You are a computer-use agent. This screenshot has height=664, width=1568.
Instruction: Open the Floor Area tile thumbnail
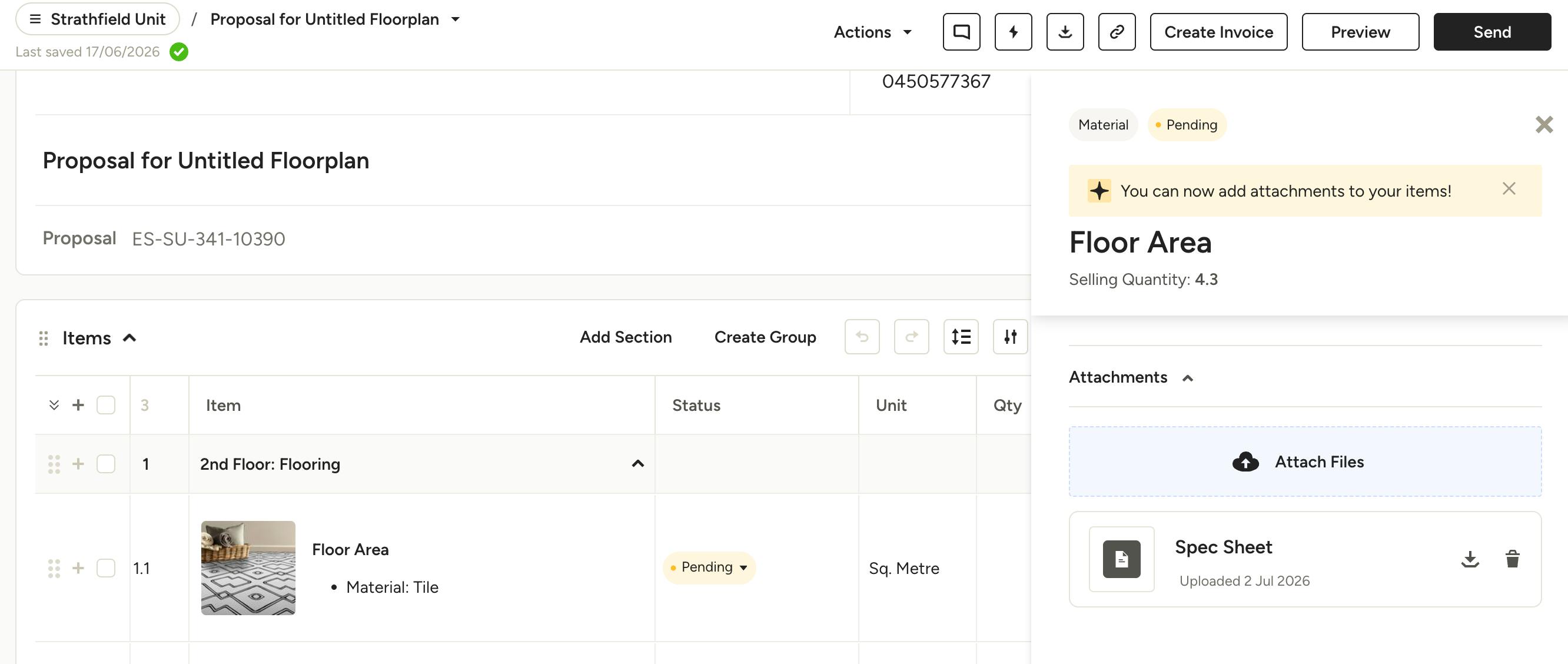pyautogui.click(x=248, y=568)
